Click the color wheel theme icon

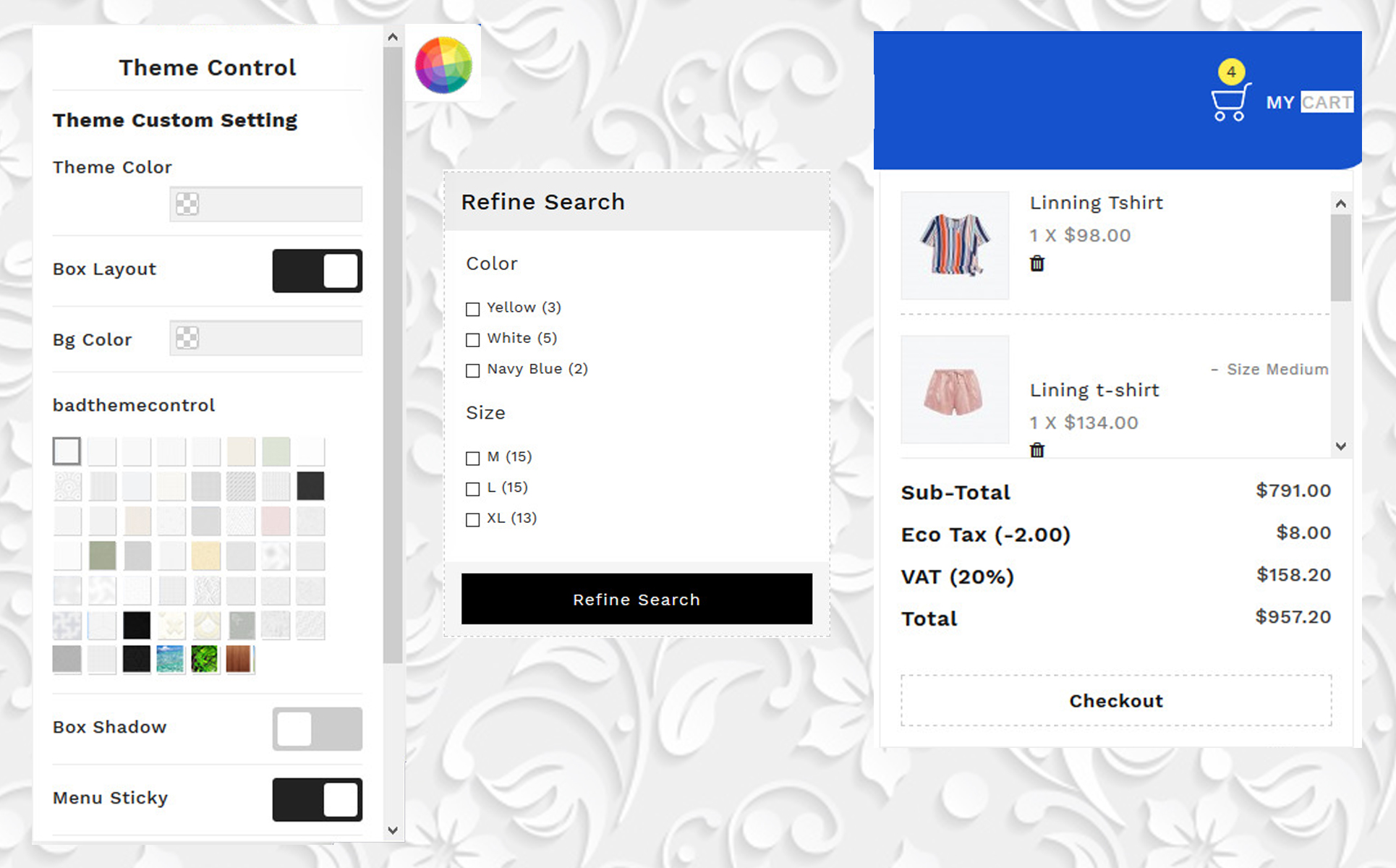coord(443,65)
